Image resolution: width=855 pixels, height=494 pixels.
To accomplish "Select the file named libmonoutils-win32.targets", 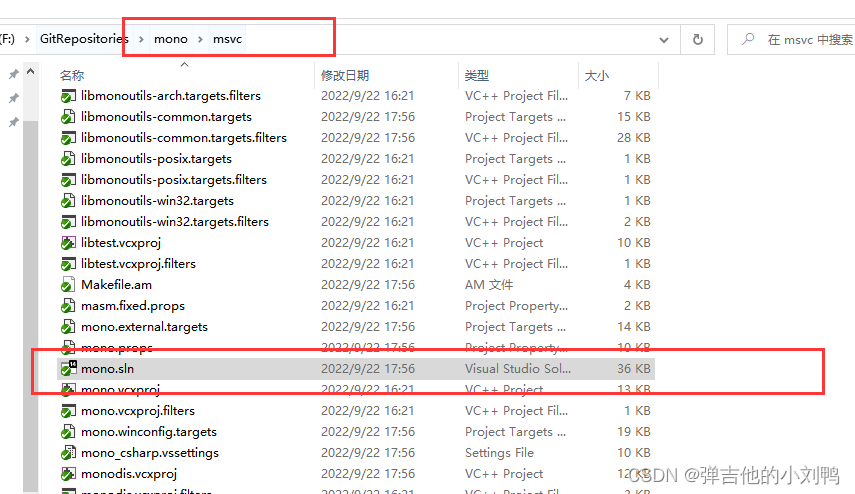I will click(x=158, y=201).
